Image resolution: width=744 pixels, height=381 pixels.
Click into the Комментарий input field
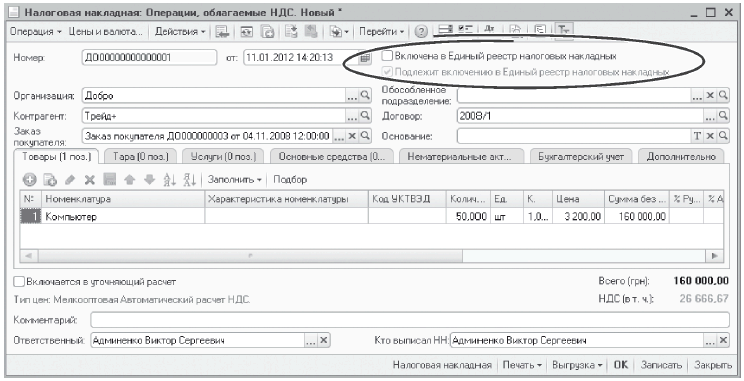[410, 320]
